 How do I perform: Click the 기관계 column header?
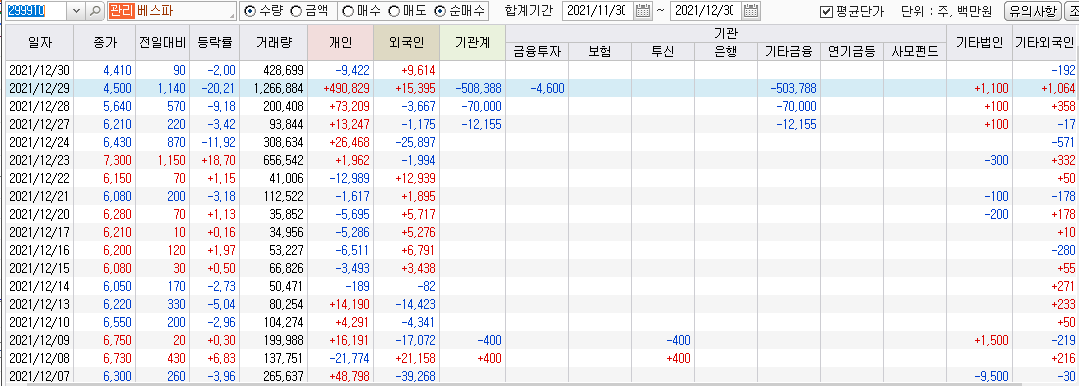472,43
